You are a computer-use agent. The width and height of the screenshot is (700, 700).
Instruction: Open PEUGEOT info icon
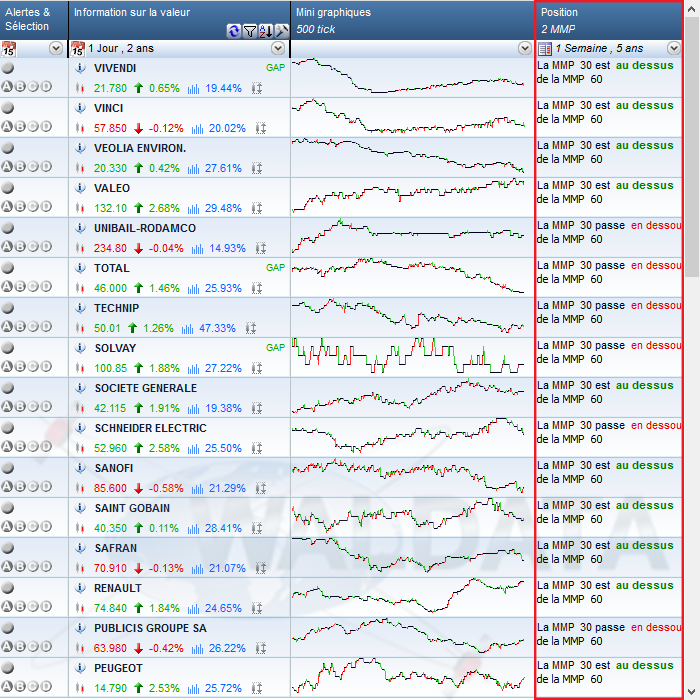[80, 668]
